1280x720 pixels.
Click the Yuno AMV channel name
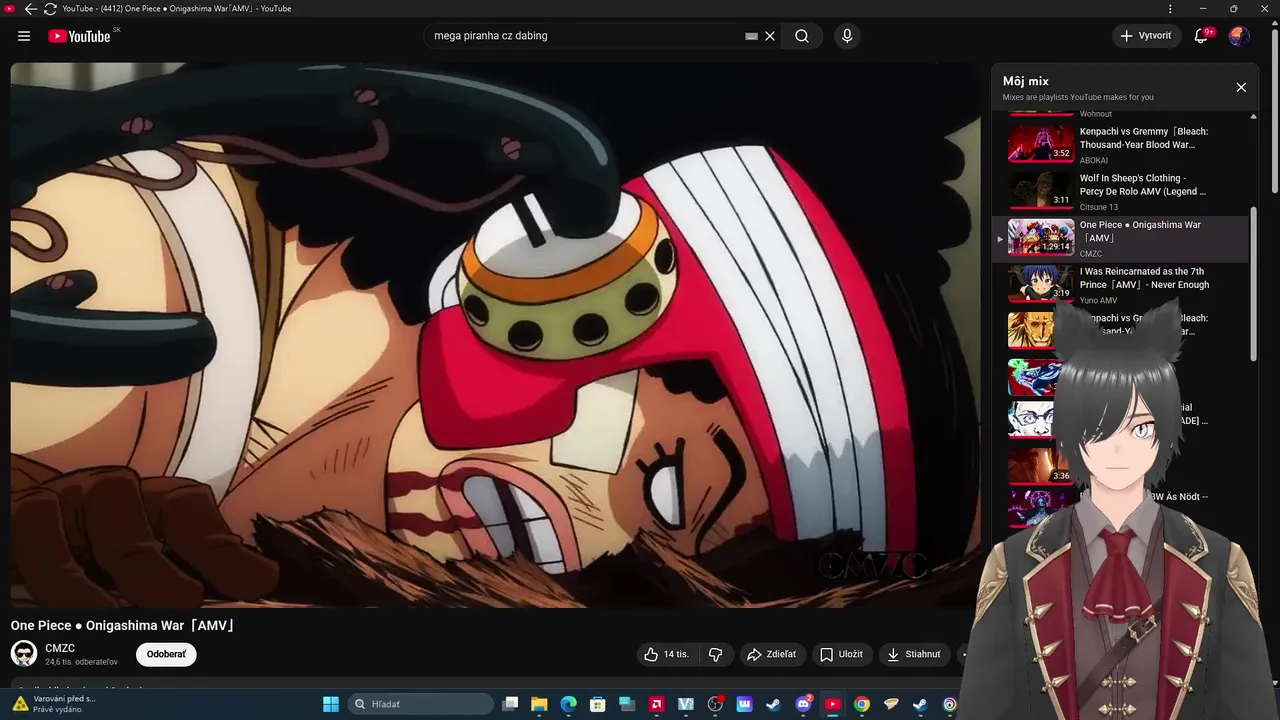1099,300
